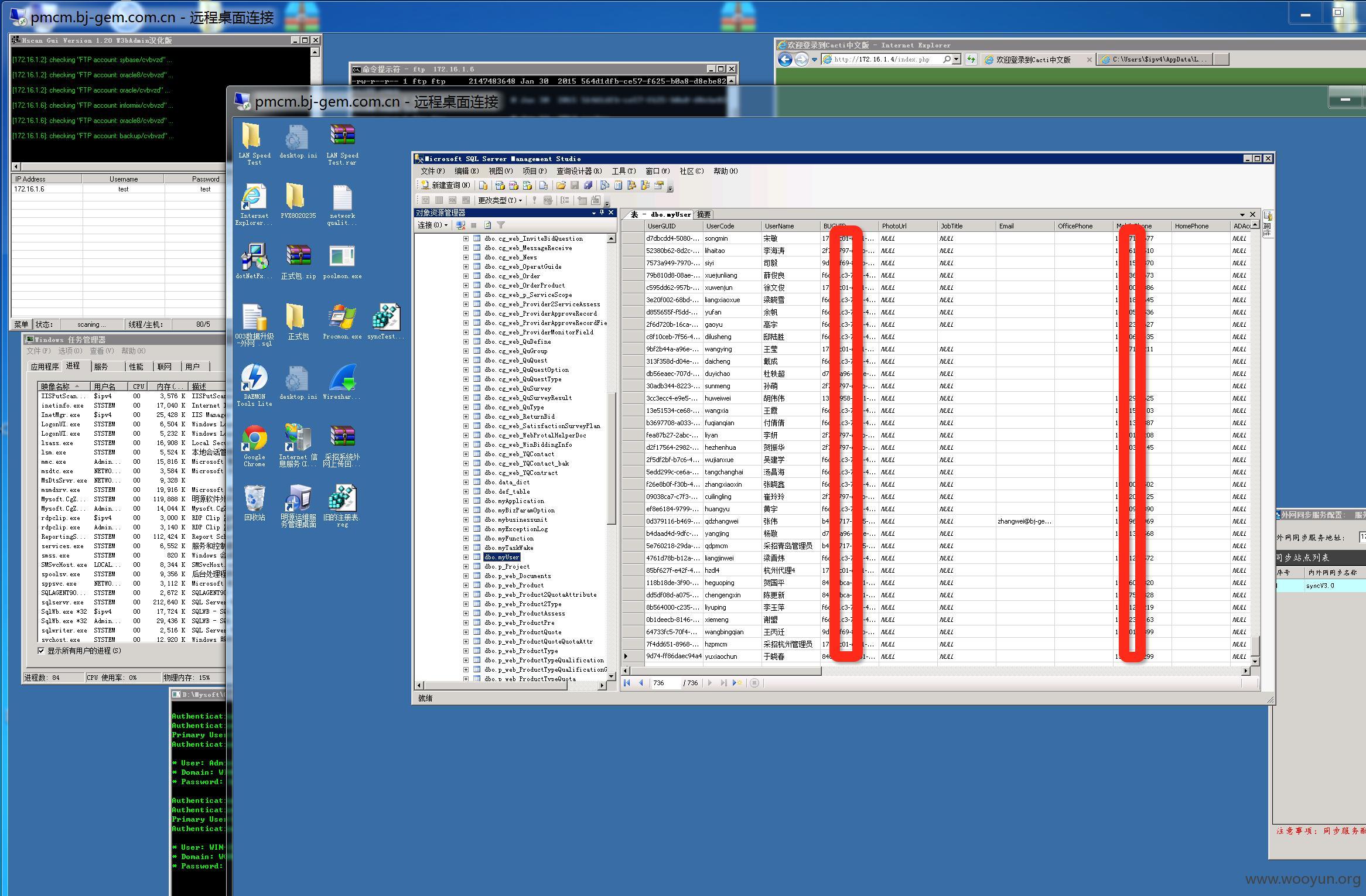Click the MDX query icon in SSMS toolbar
1366x896 pixels.
pos(500,185)
